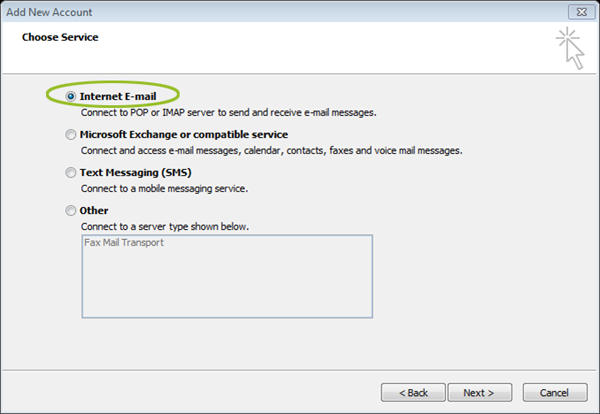The image size is (600, 414).
Task: Choose Microsoft Exchange radio button circle
Action: point(70,135)
